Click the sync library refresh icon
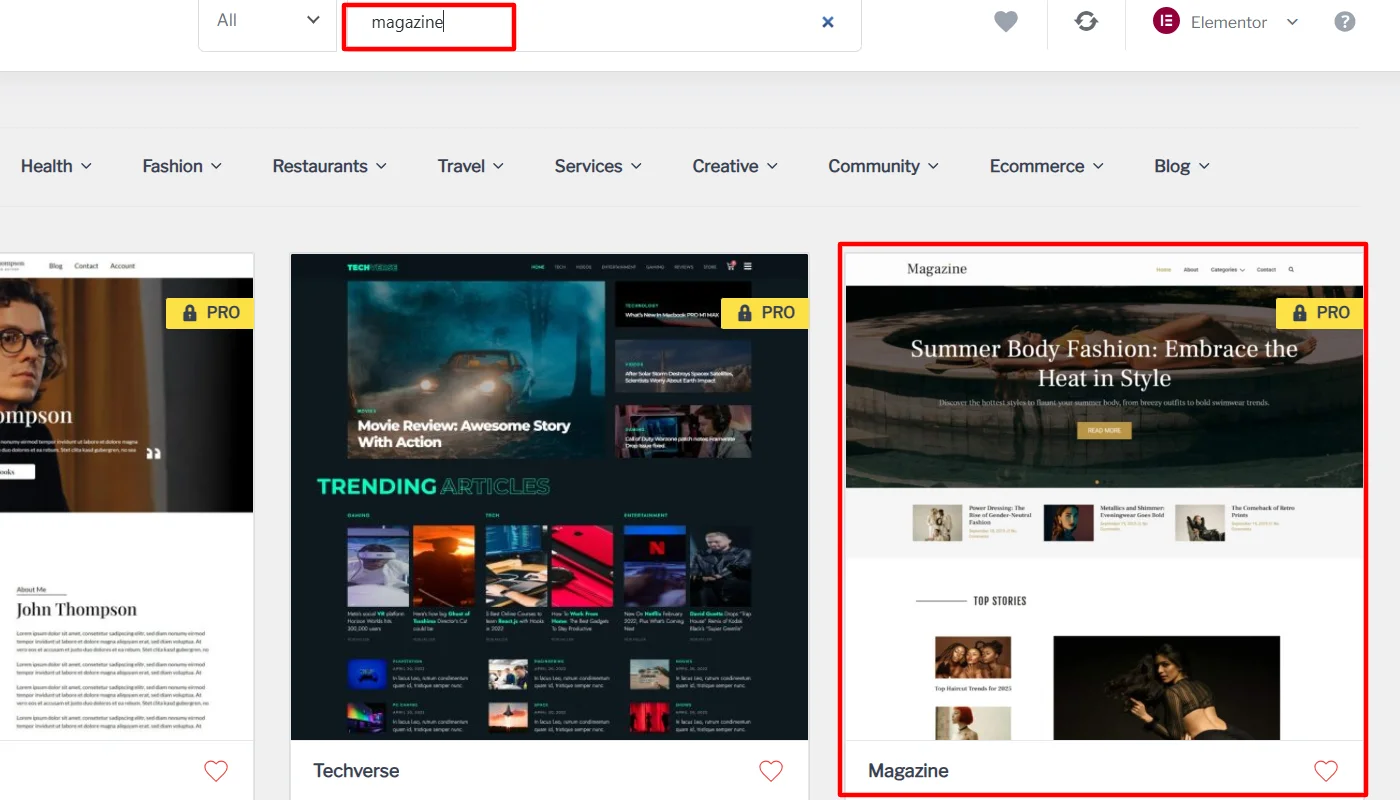Viewport: 1400px width, 800px height. pos(1087,22)
